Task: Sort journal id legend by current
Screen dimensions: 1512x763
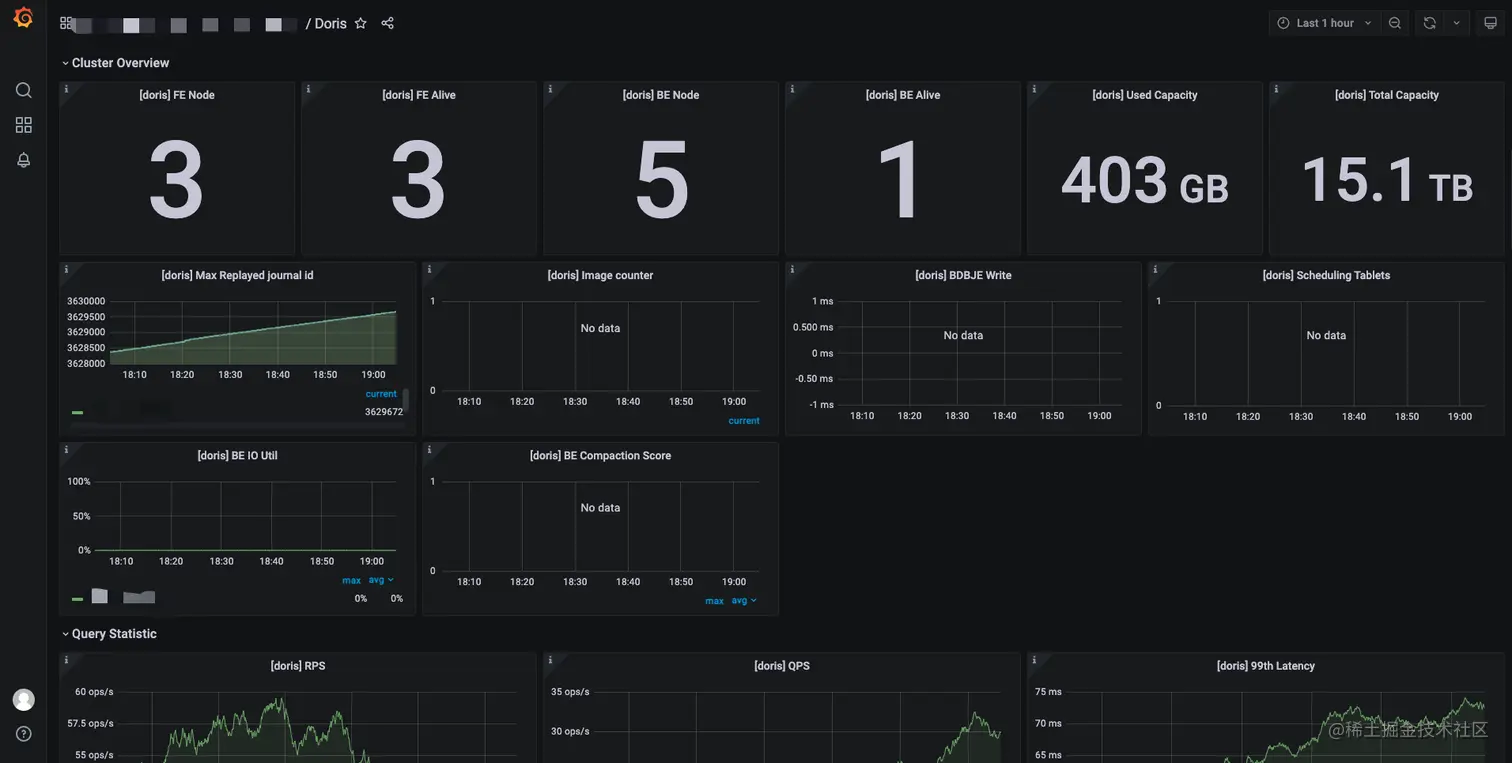Action: (381, 394)
